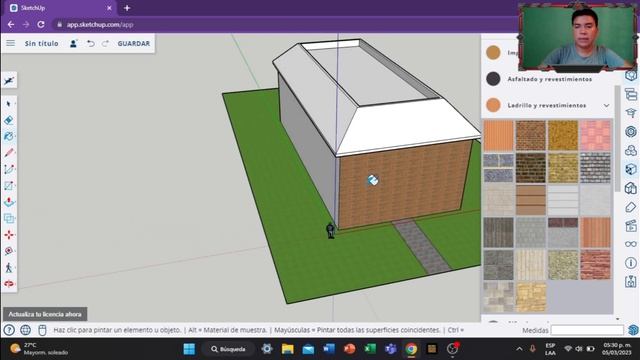Select the Arc drawing tool

[9, 169]
